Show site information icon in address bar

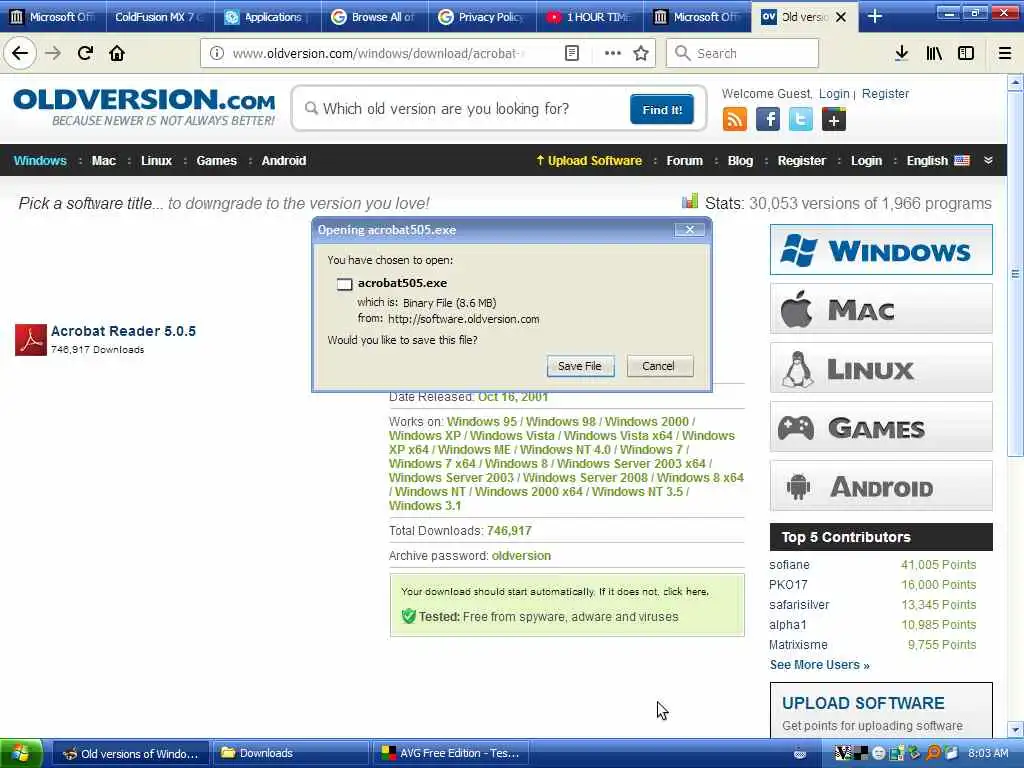click(217, 53)
